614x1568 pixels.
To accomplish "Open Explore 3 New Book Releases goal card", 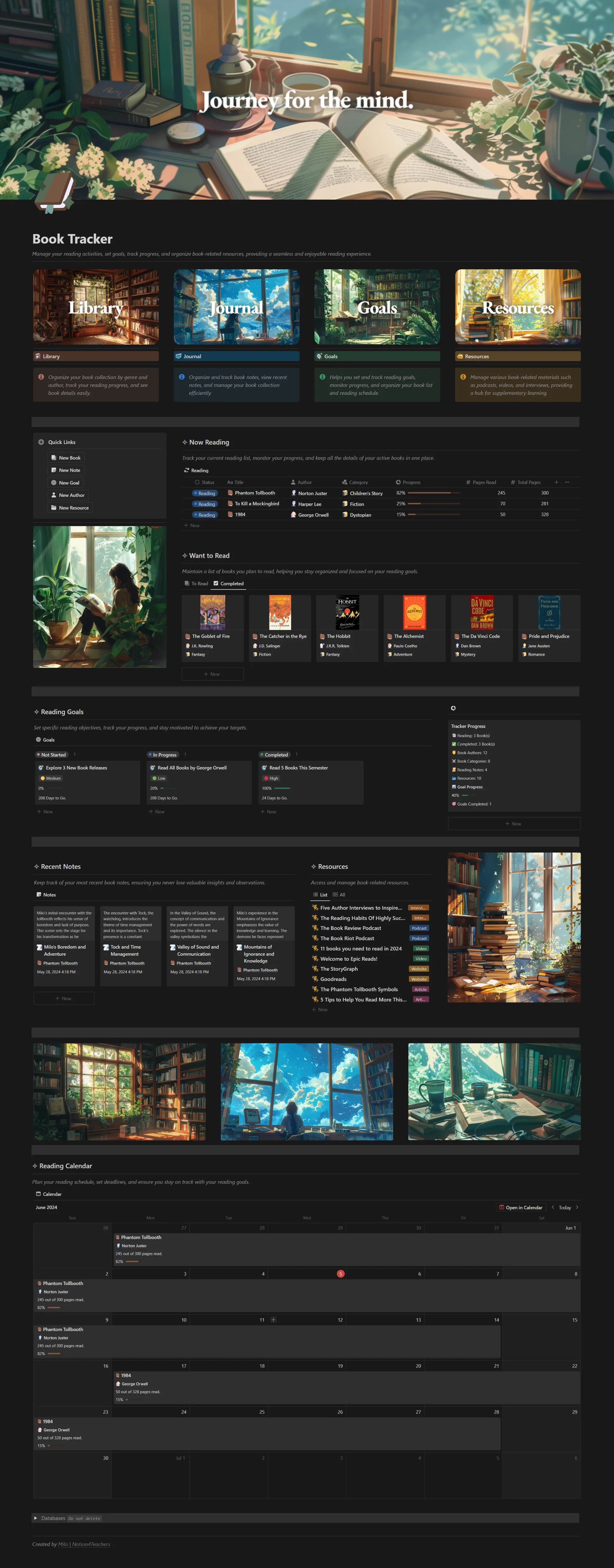I will tap(87, 782).
